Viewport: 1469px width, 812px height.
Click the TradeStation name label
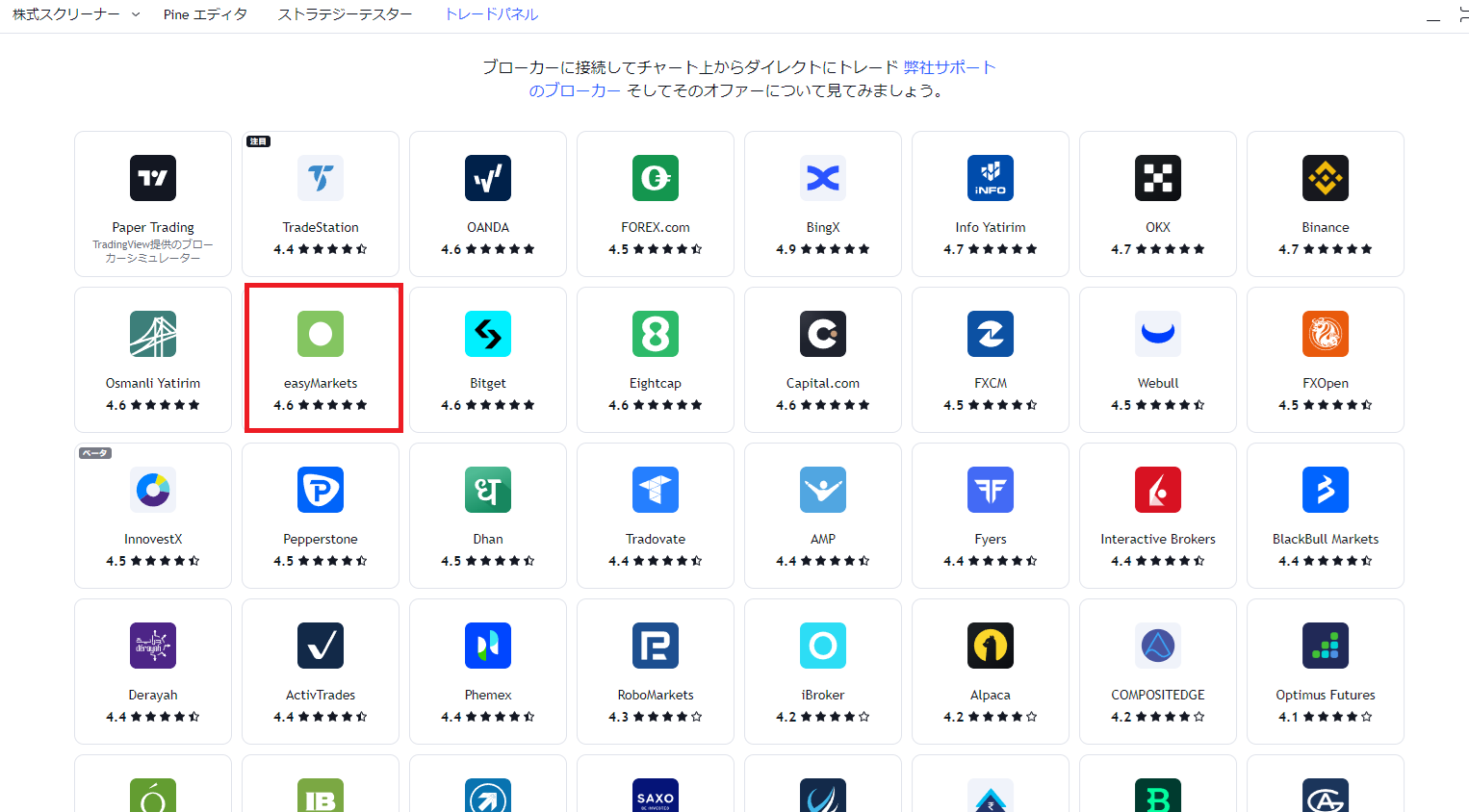coord(321,227)
